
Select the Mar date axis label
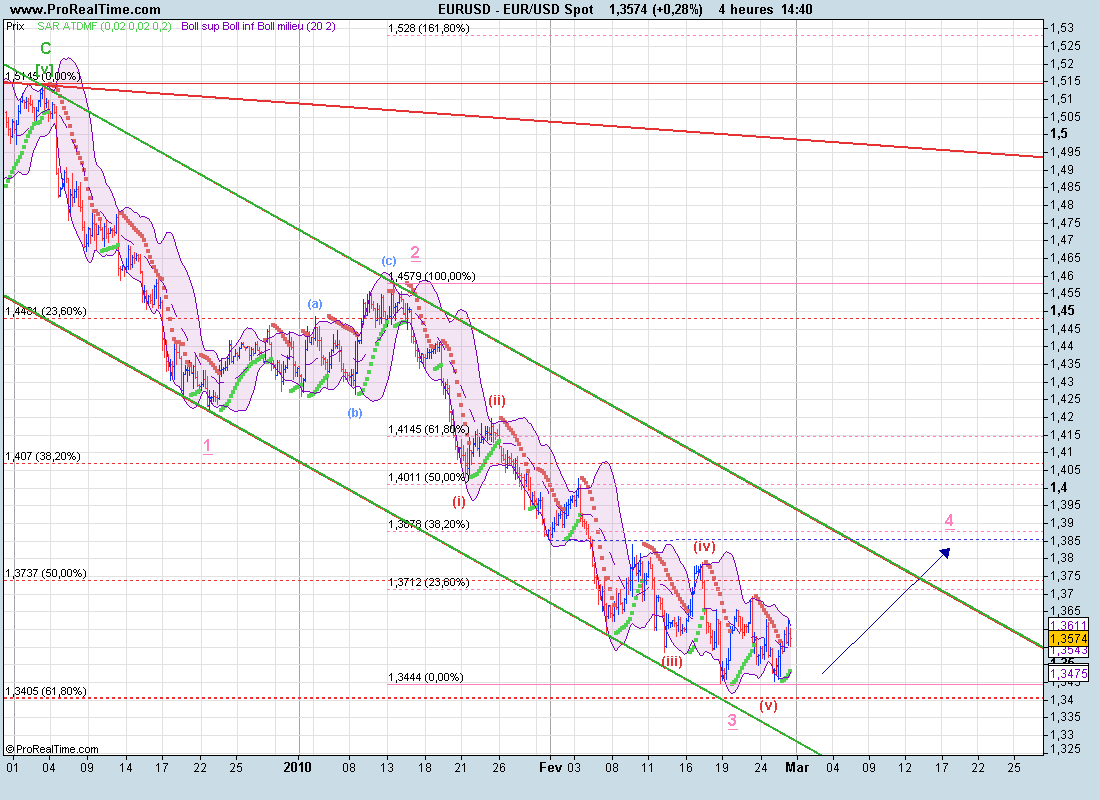pos(797,768)
